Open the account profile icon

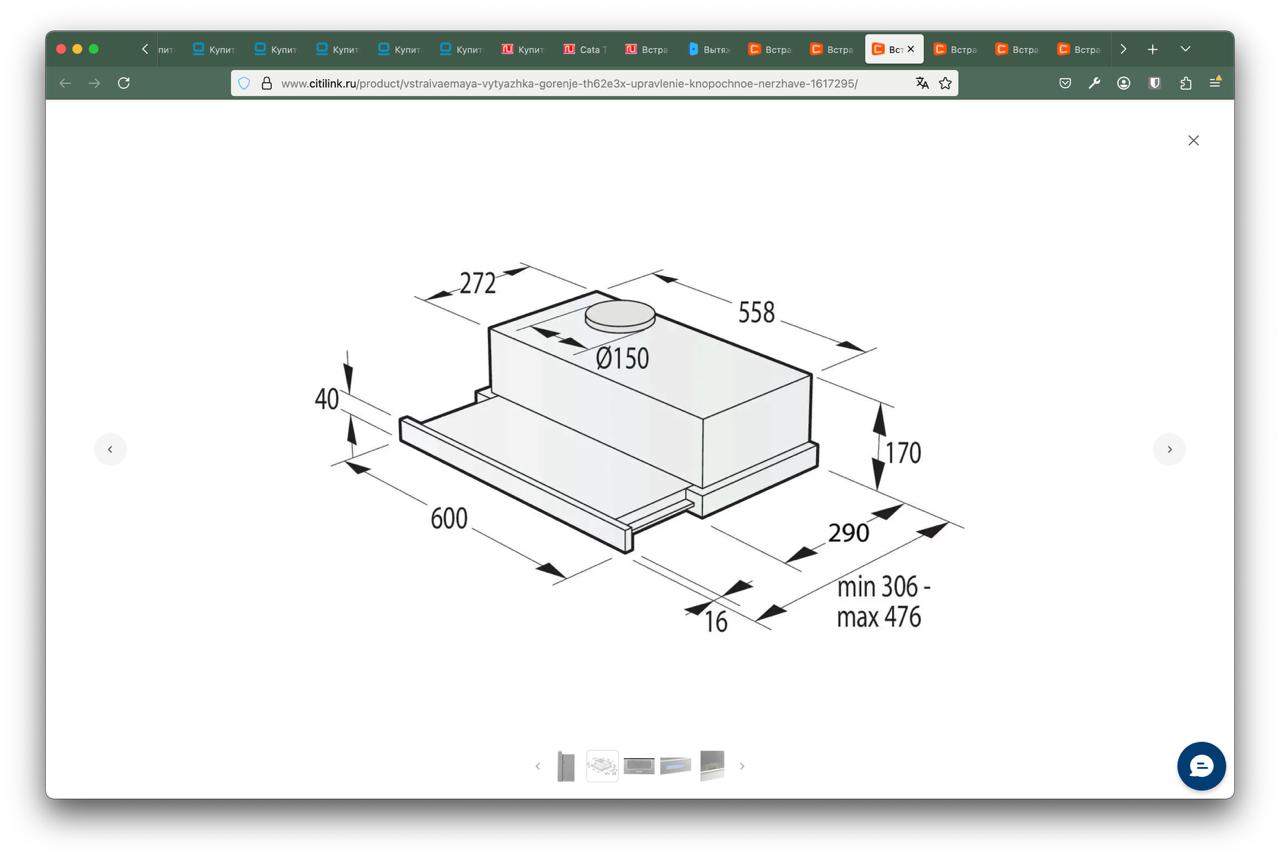coord(1124,83)
